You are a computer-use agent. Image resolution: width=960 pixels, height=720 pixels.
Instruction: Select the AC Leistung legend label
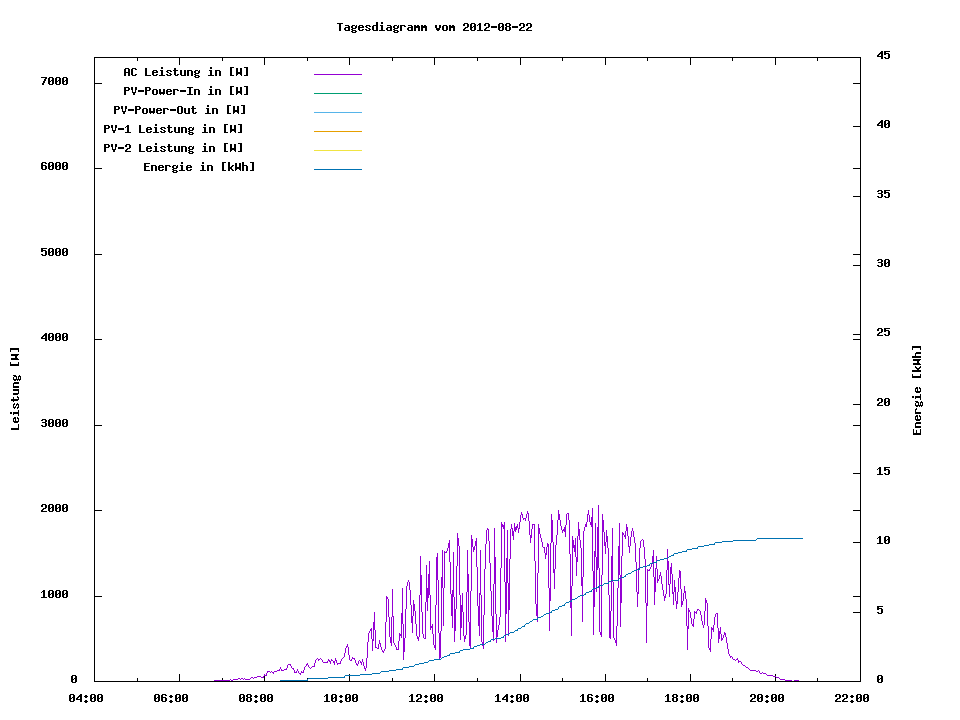click(x=186, y=72)
